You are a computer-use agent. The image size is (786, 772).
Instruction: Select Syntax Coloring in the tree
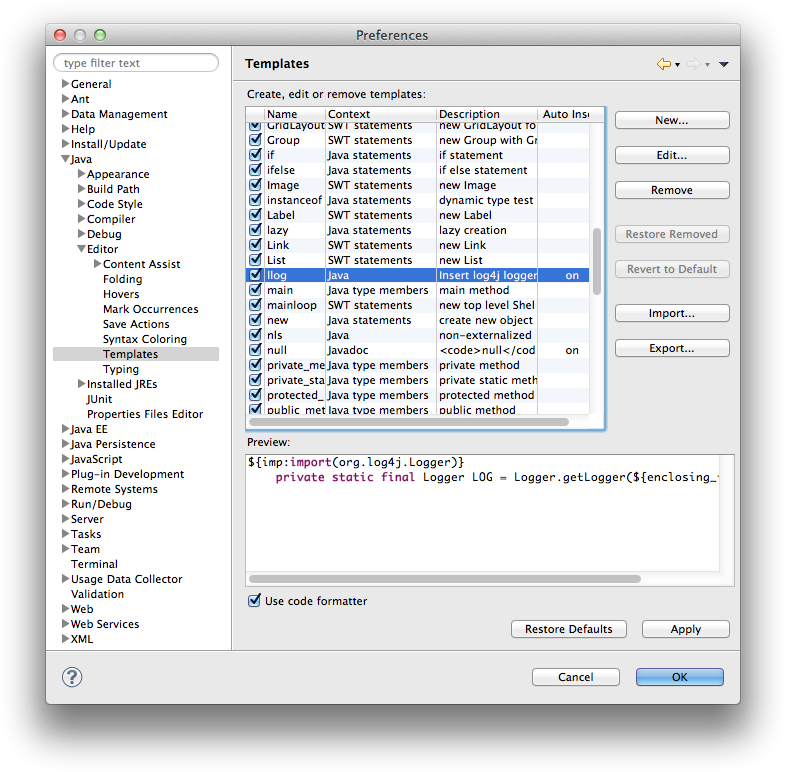(144, 339)
